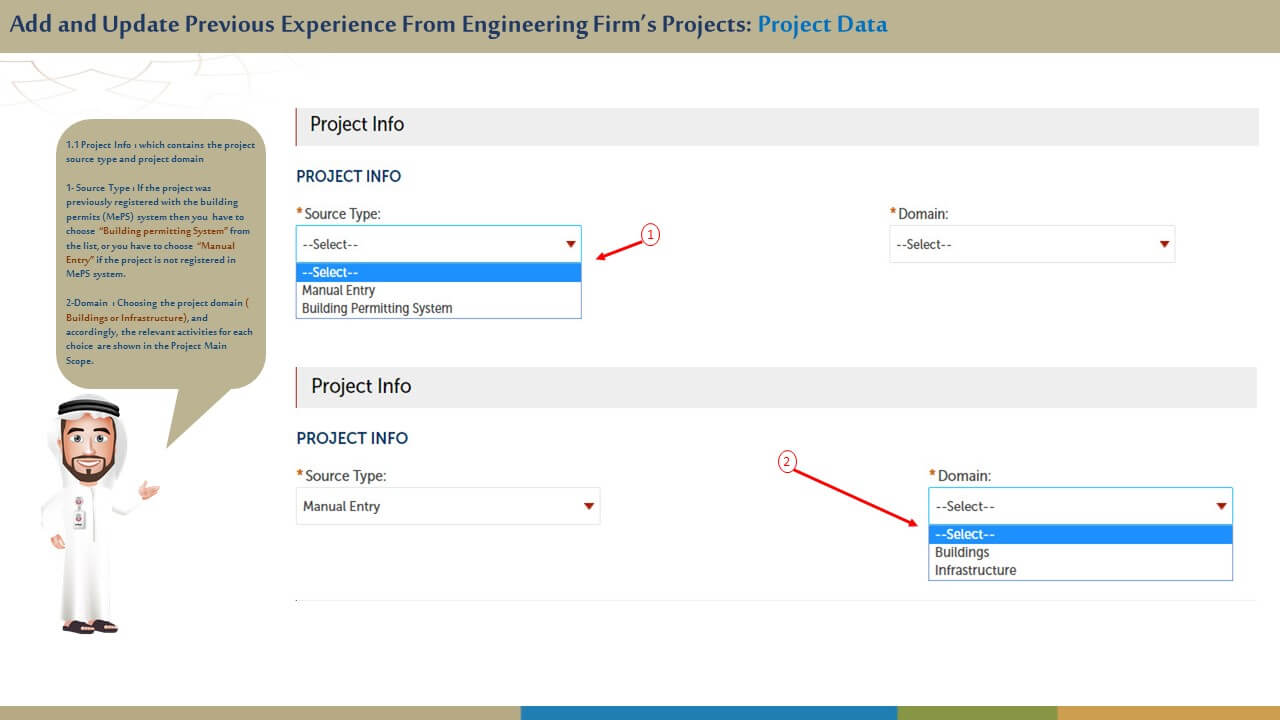Viewport: 1280px width, 720px height.
Task: Click the upper Source Type dropdown arrow
Action: (x=571, y=244)
